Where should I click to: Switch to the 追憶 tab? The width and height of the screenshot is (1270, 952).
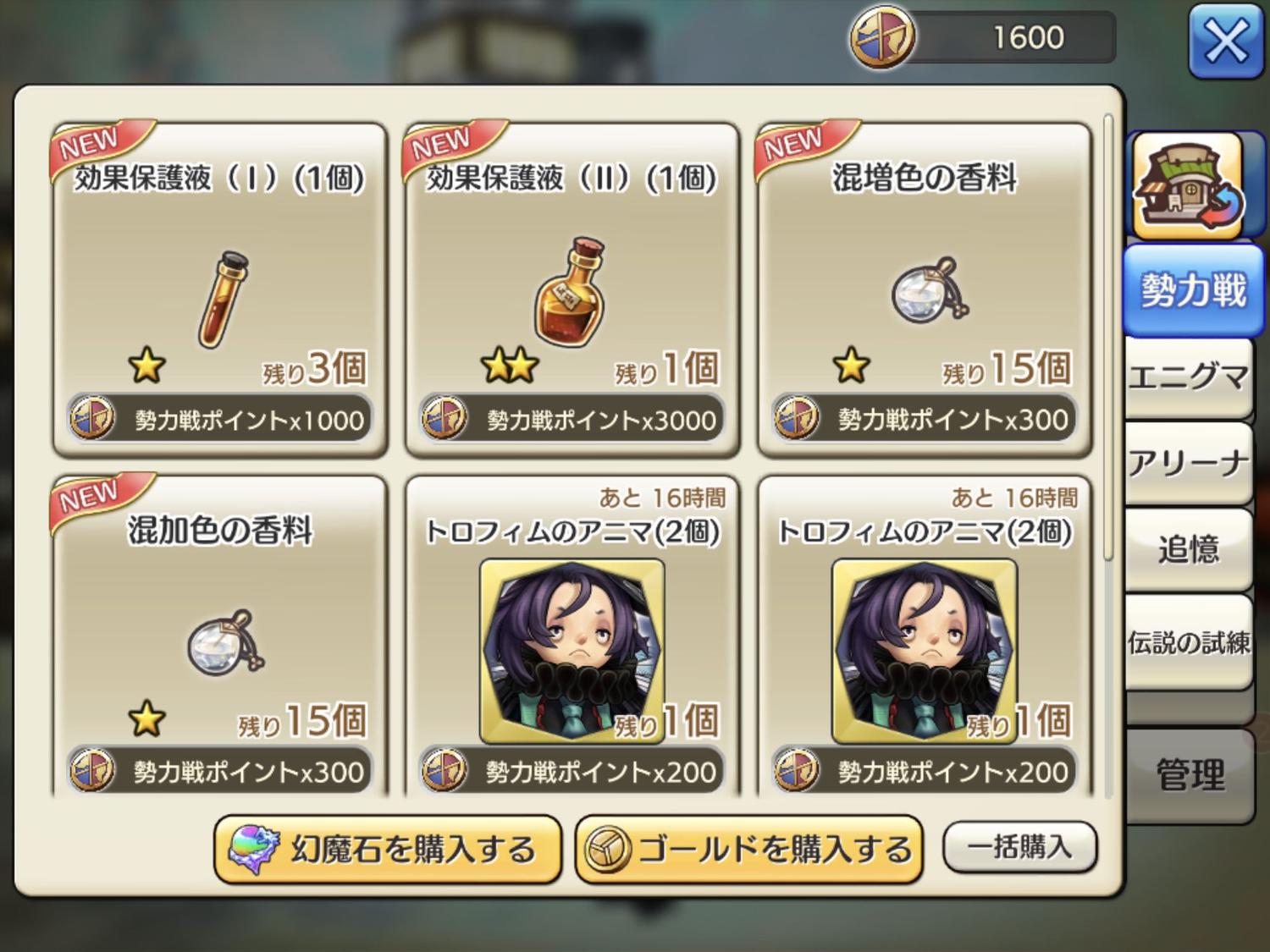pos(1188,550)
